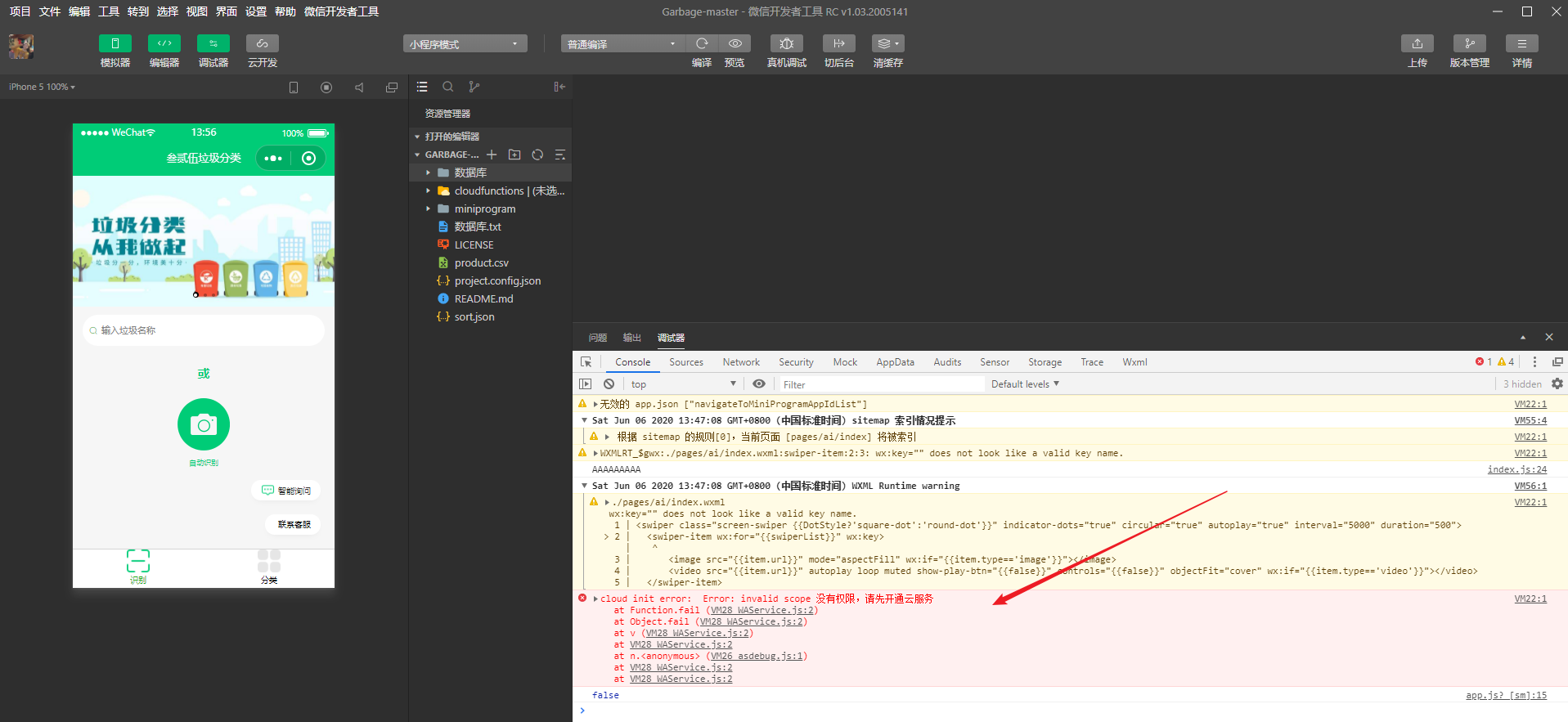This screenshot has height=722, width=1568.
Task: Switch to the 输出 panel tab
Action: coord(632,338)
